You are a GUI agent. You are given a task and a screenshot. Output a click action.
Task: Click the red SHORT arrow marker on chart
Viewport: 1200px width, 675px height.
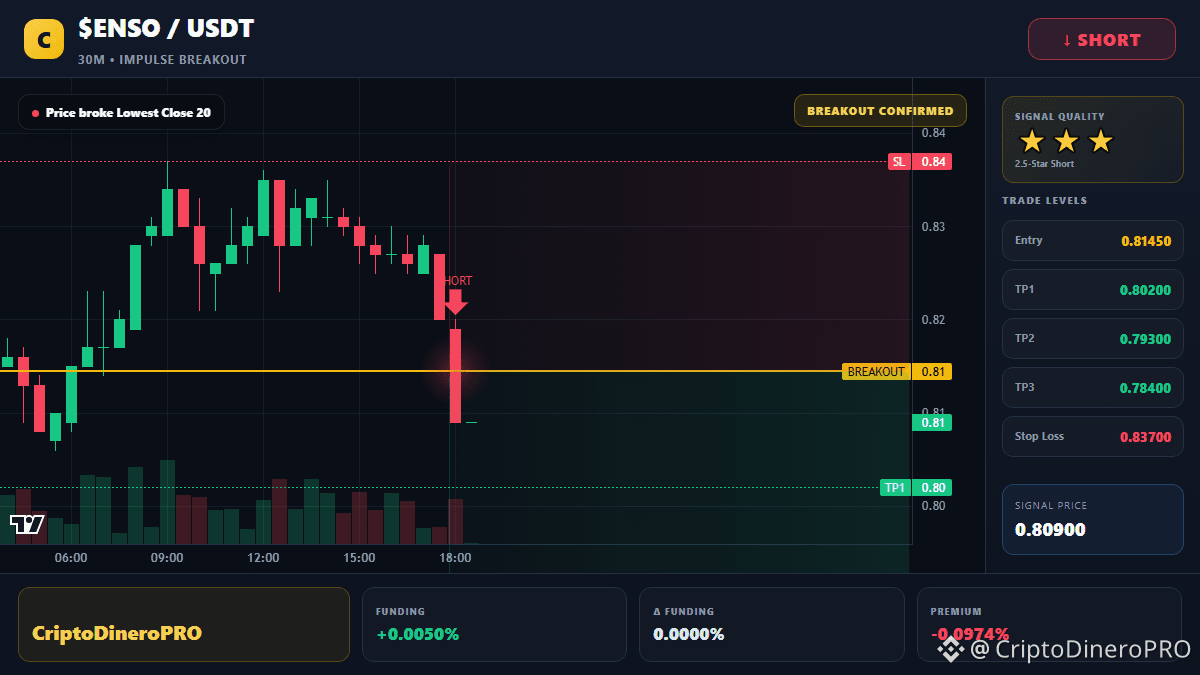coord(456,302)
